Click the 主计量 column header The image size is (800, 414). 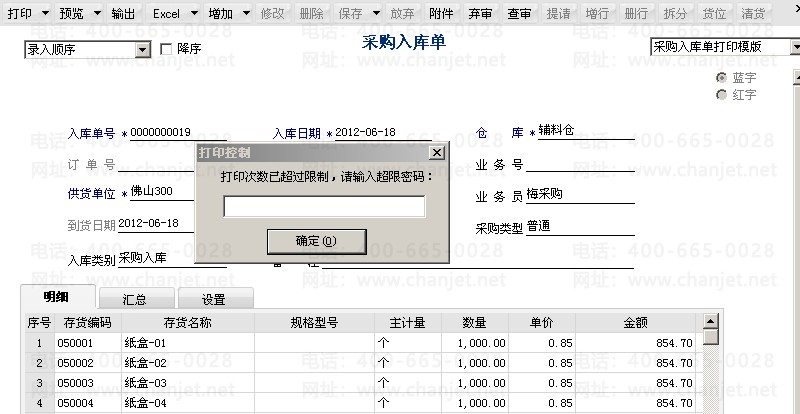(408, 323)
